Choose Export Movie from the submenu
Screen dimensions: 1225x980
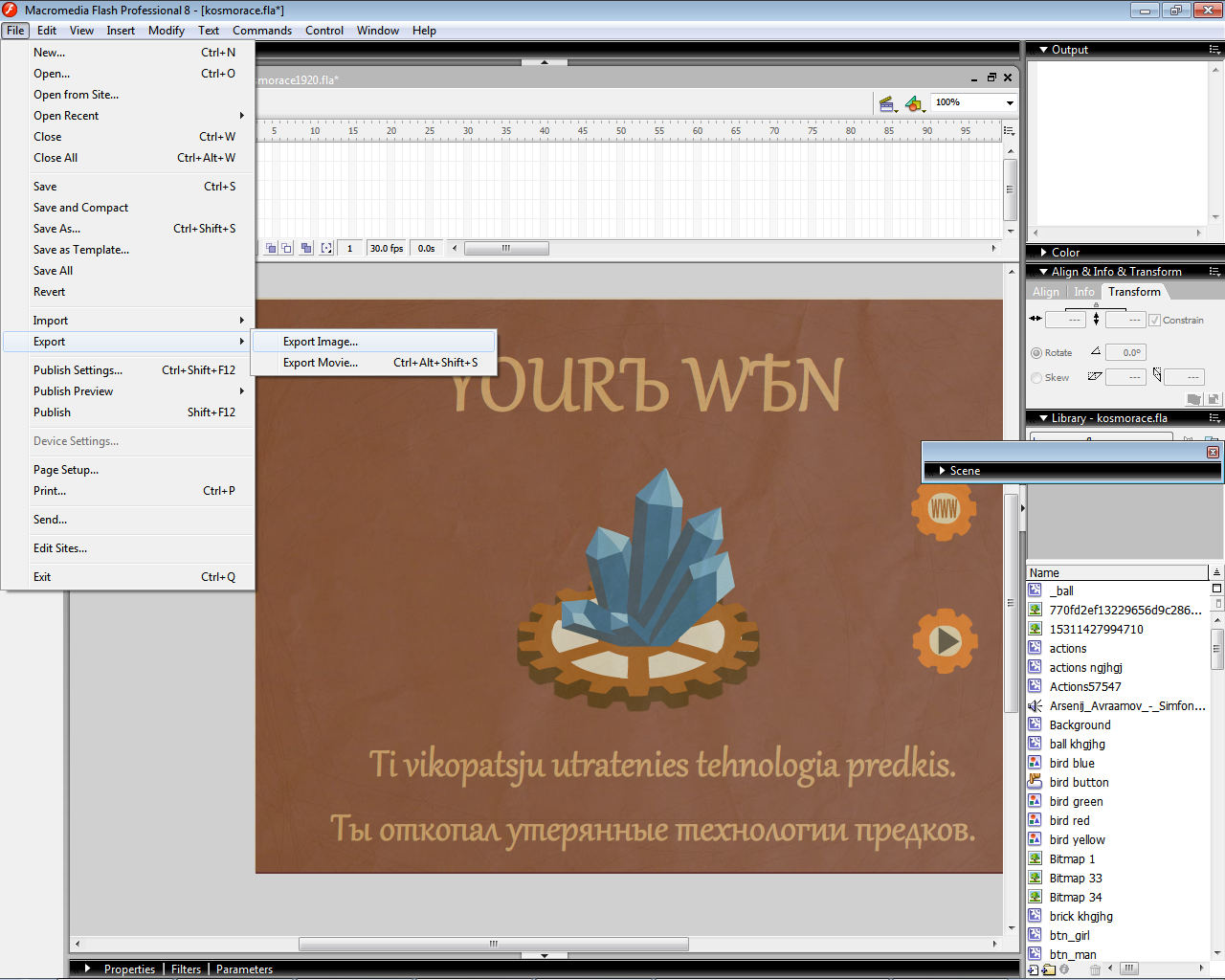tap(321, 363)
